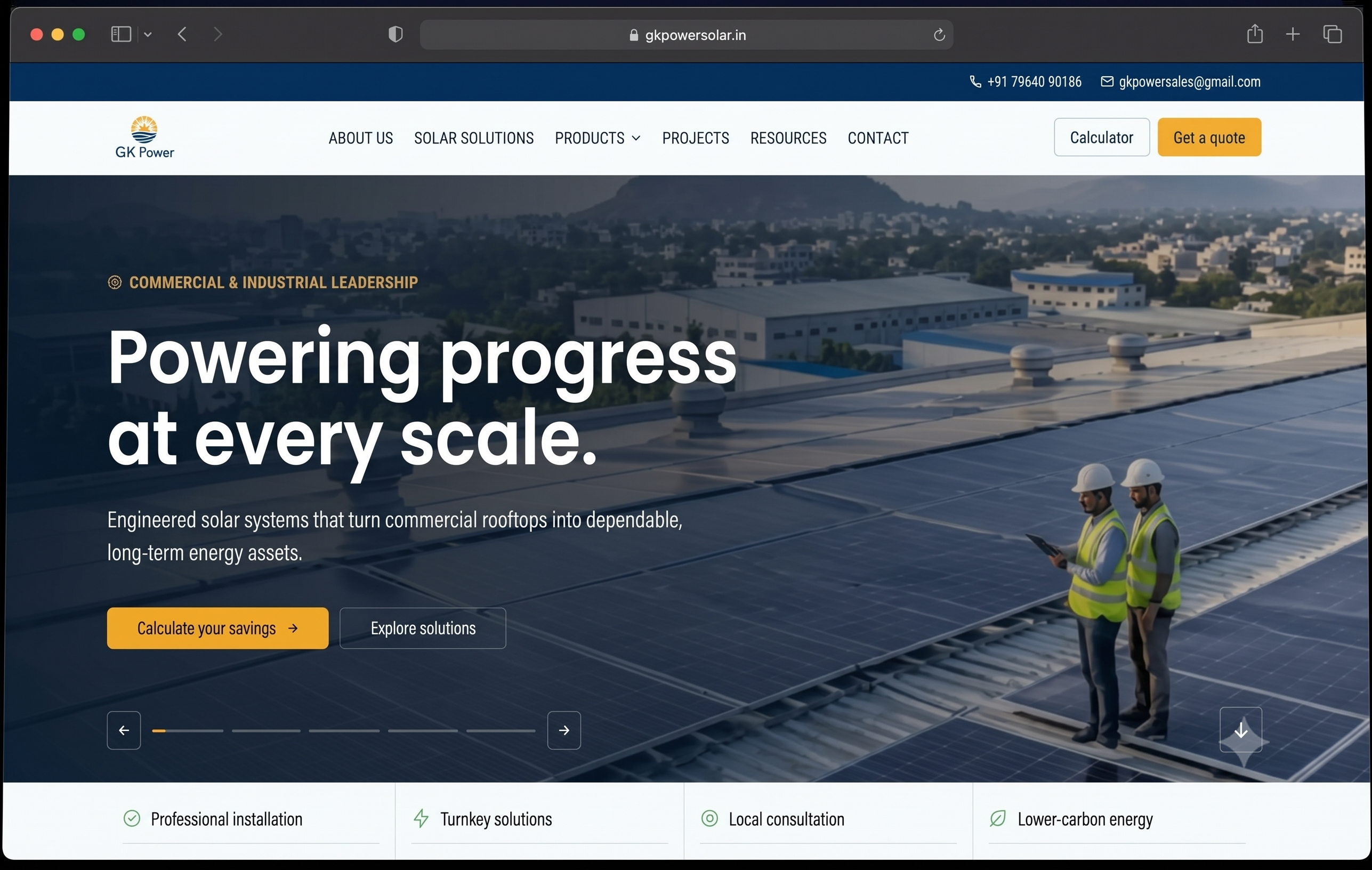The width and height of the screenshot is (1372, 870).
Task: Toggle the Safari sidebar icon
Action: tap(121, 34)
